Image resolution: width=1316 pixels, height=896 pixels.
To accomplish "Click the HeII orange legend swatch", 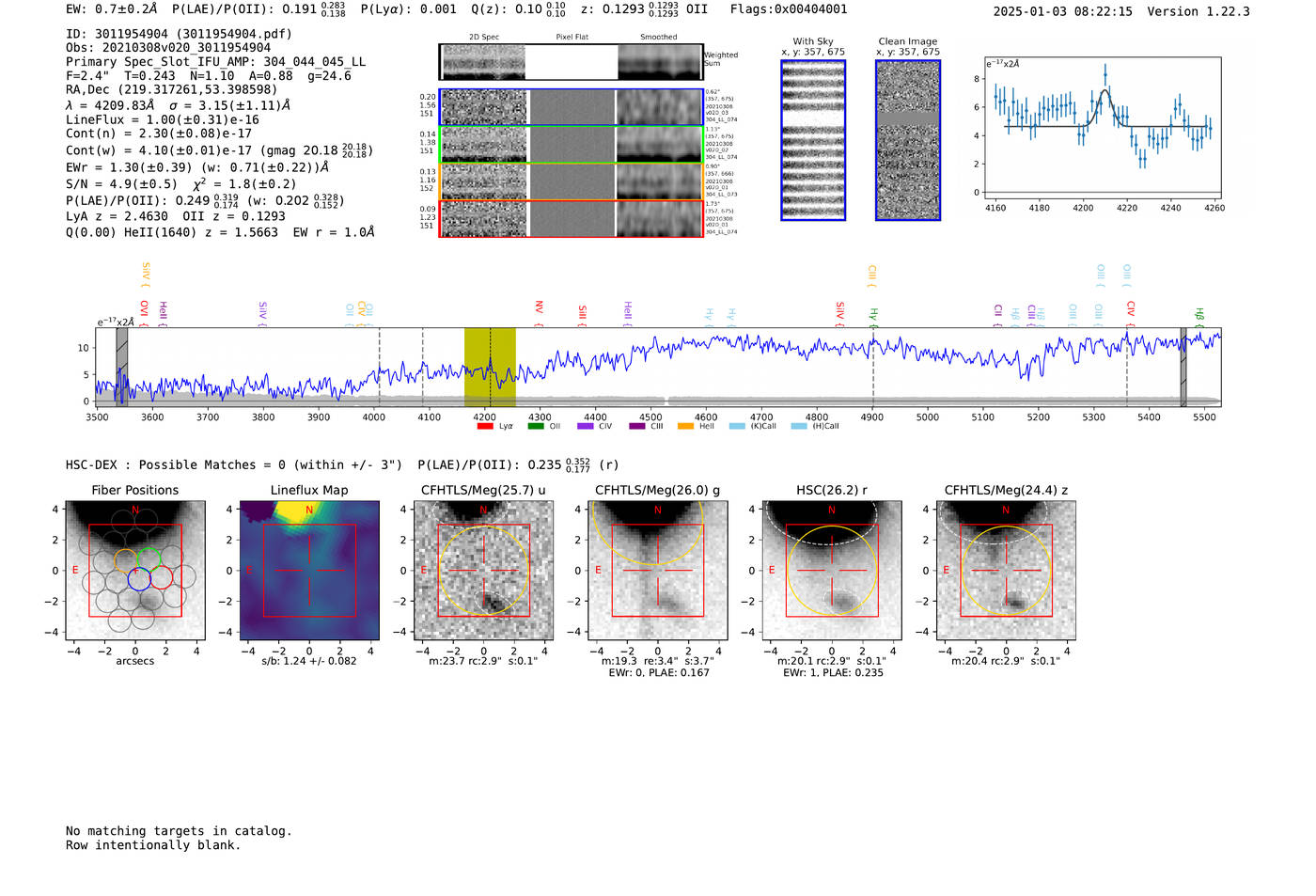I will coord(686,426).
